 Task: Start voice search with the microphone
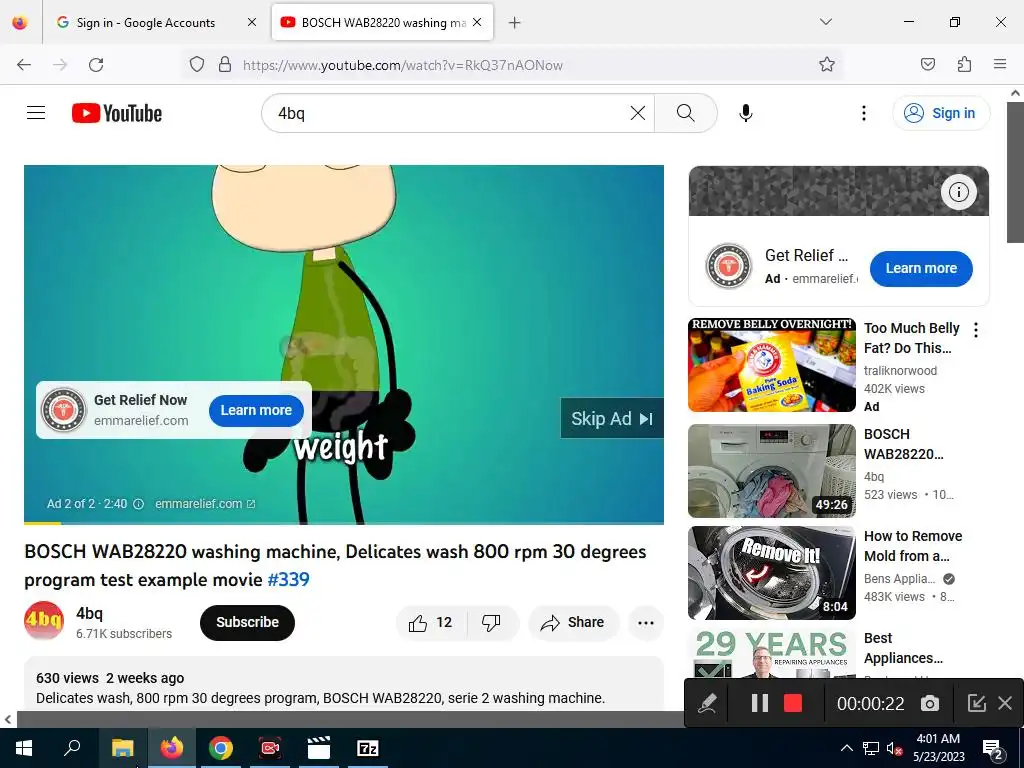click(745, 113)
